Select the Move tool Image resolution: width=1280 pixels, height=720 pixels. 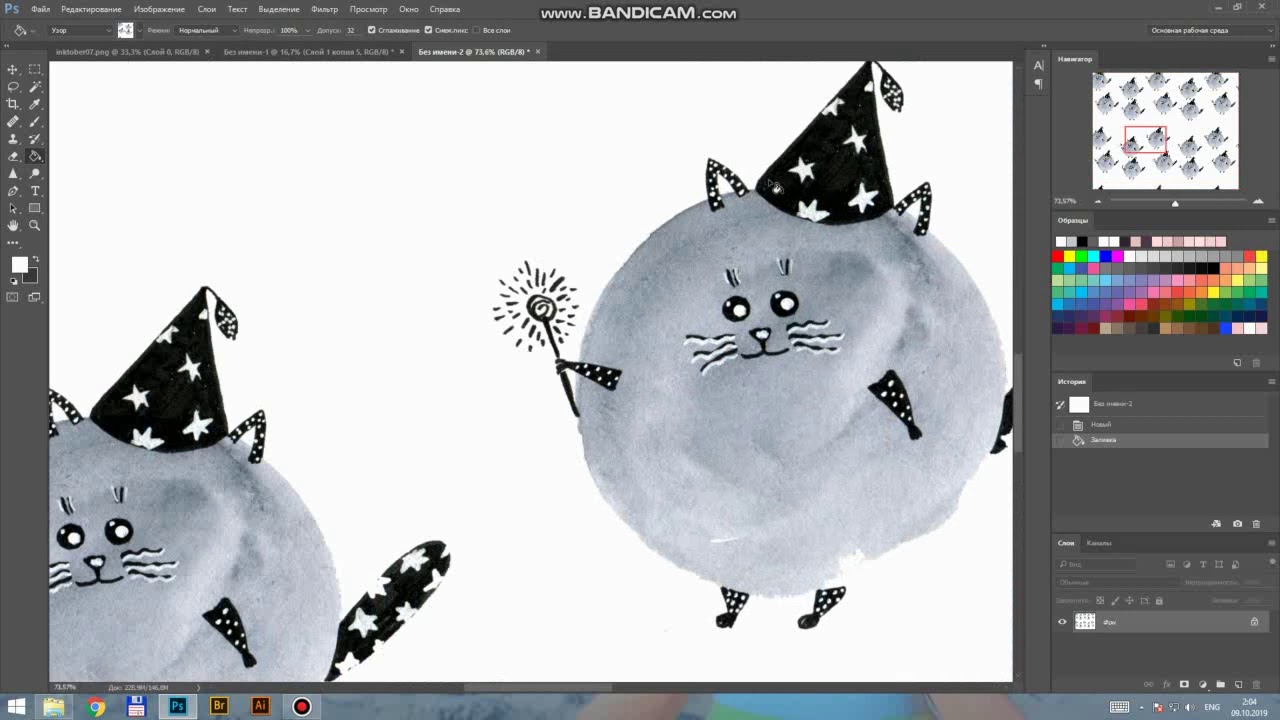click(13, 69)
